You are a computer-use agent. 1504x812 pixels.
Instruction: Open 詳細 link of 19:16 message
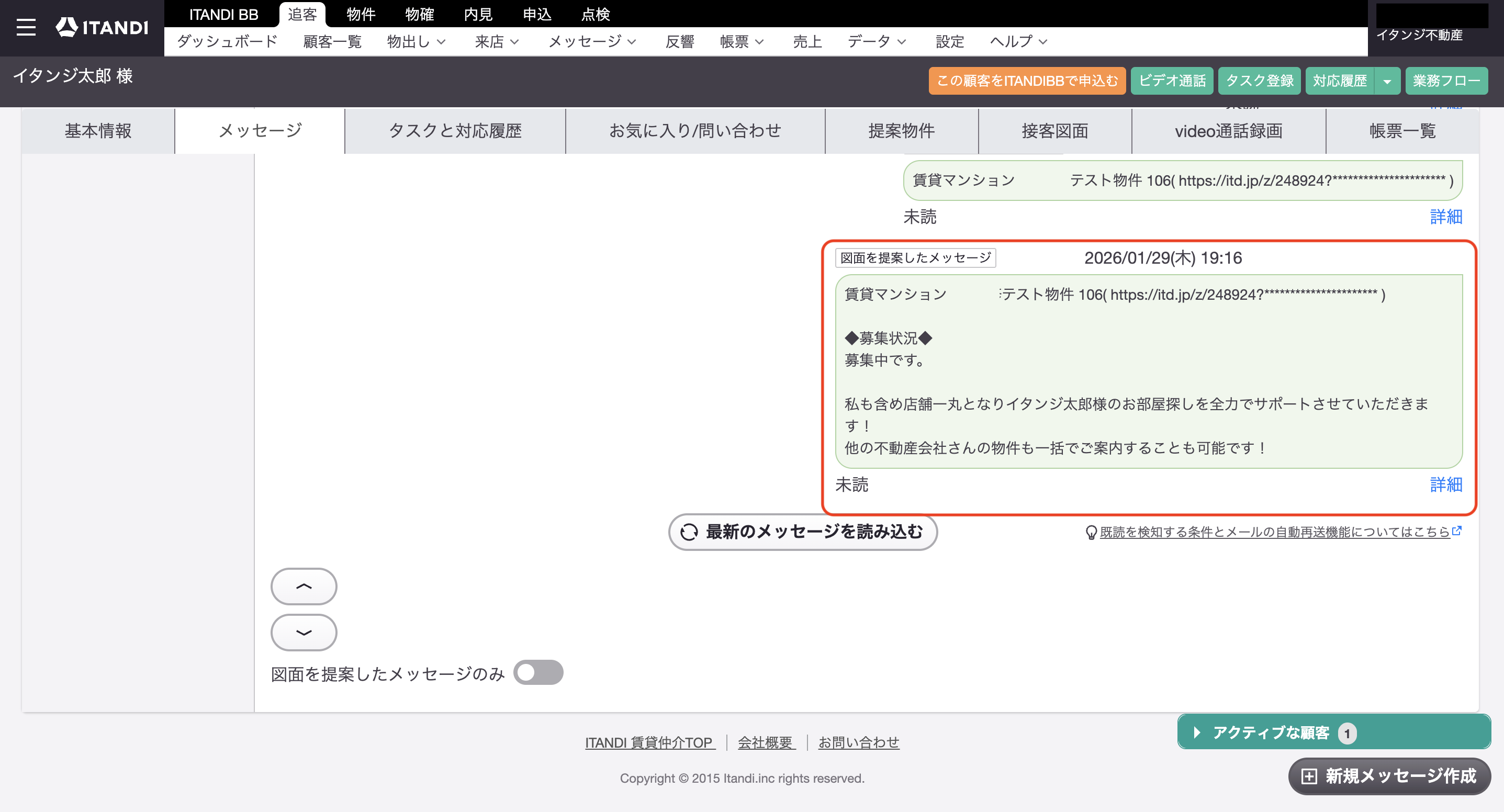1446,484
